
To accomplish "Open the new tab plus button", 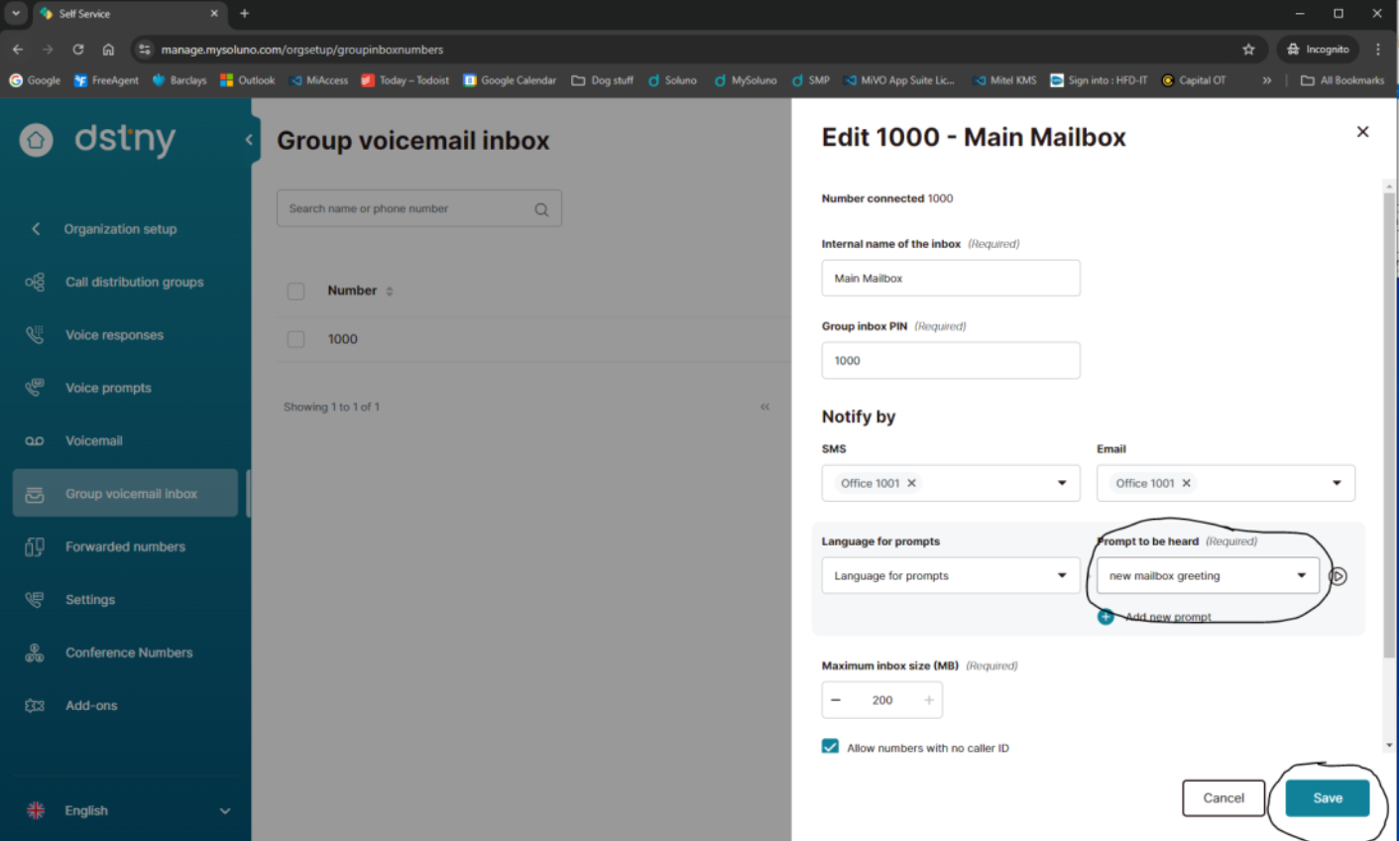I will pos(244,13).
